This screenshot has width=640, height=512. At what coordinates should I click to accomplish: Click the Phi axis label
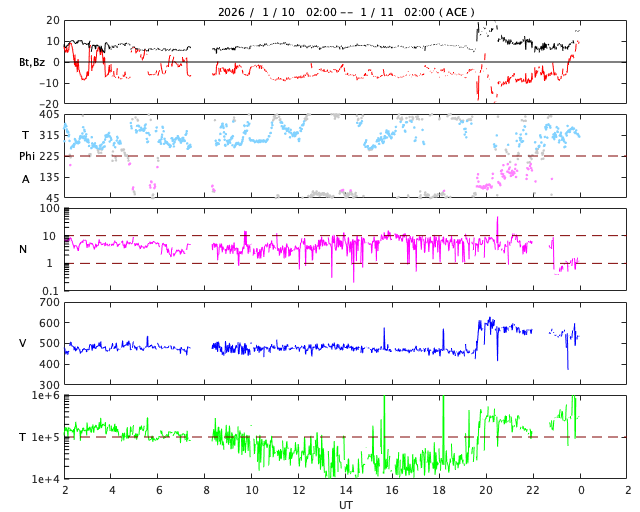(x=27, y=156)
